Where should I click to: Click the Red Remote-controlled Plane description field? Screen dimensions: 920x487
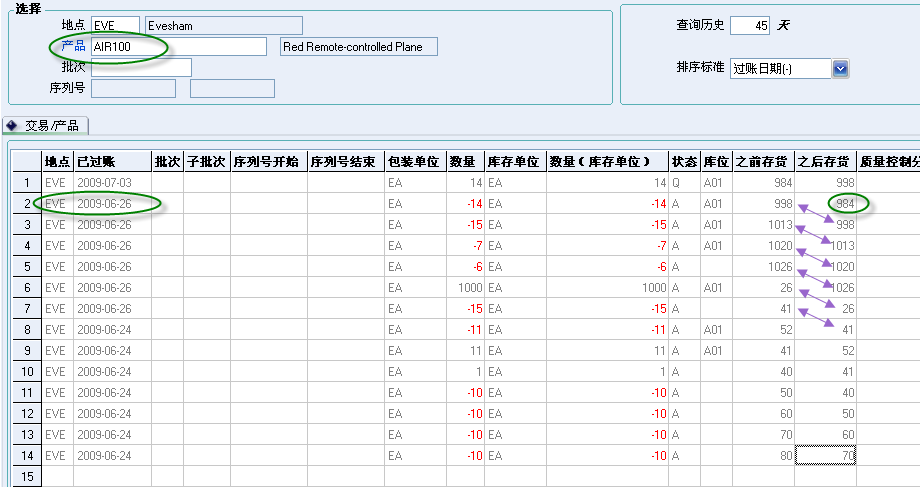tap(359, 47)
